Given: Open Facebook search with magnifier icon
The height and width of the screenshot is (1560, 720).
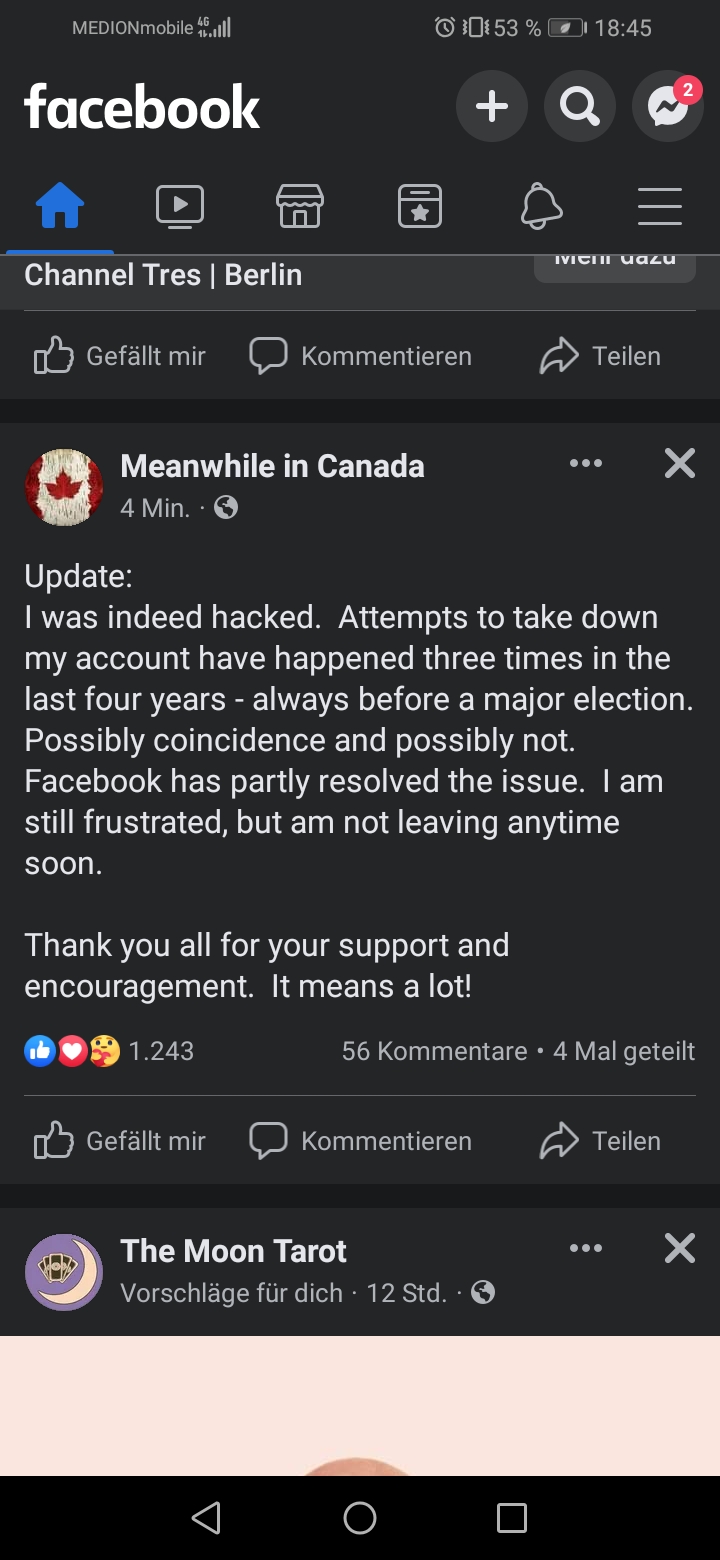Looking at the screenshot, I should coord(580,106).
